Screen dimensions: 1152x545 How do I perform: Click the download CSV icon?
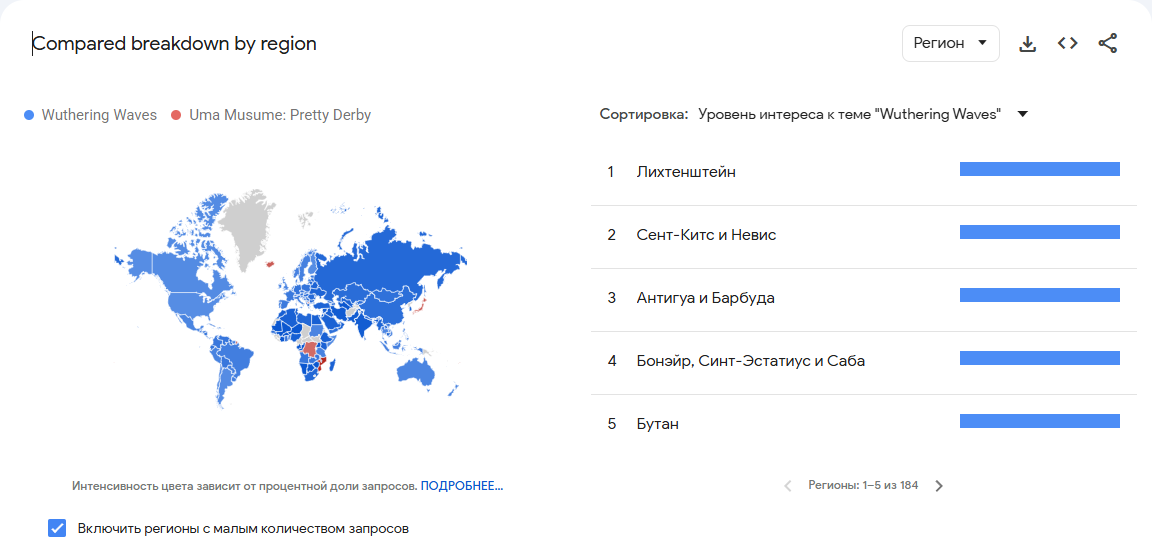pos(1027,44)
